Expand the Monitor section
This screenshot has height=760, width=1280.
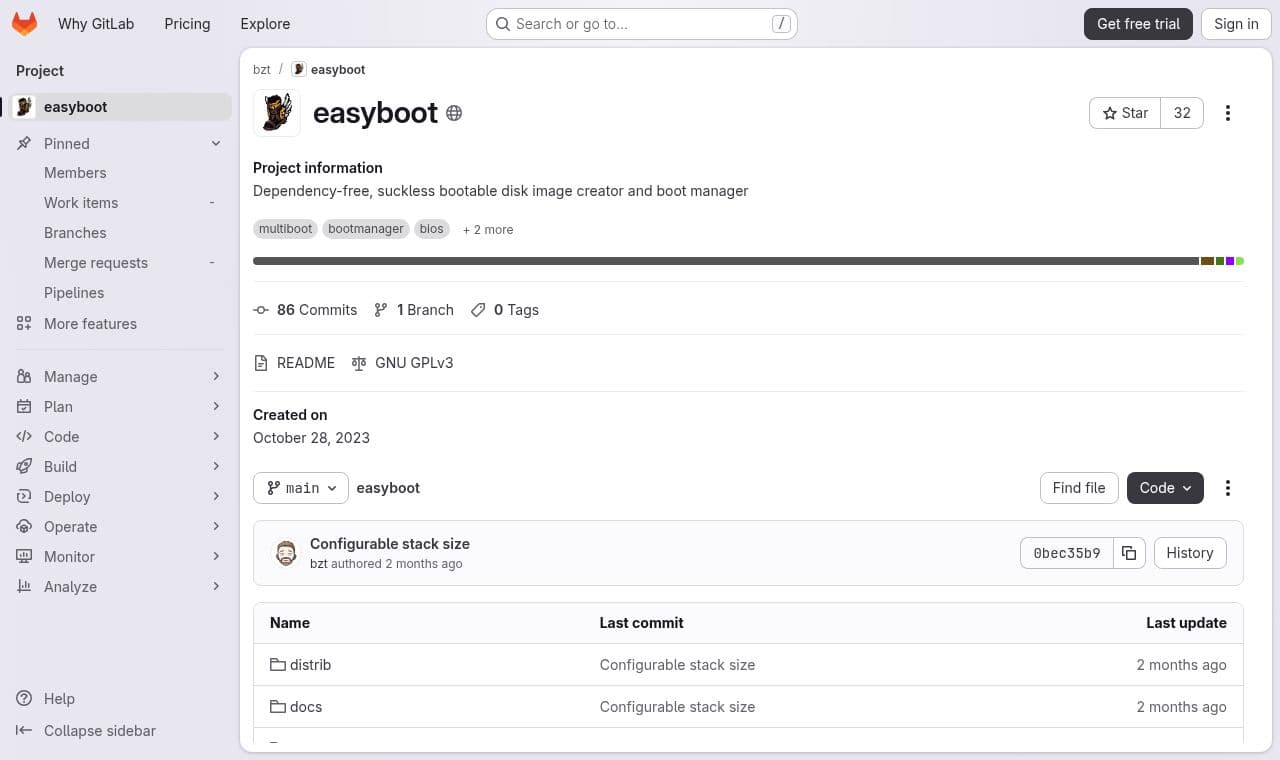pos(120,557)
